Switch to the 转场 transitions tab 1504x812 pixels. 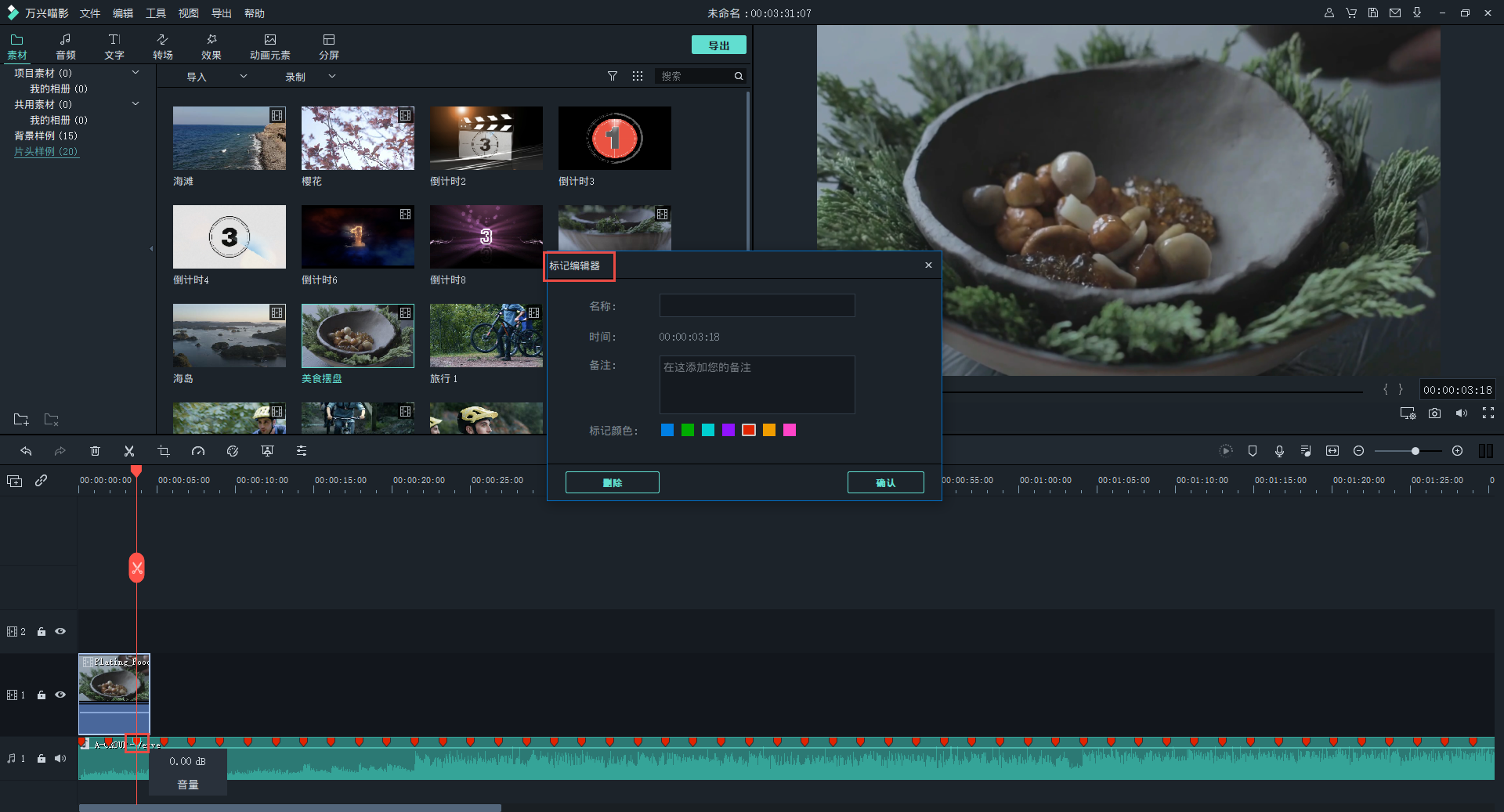162,46
